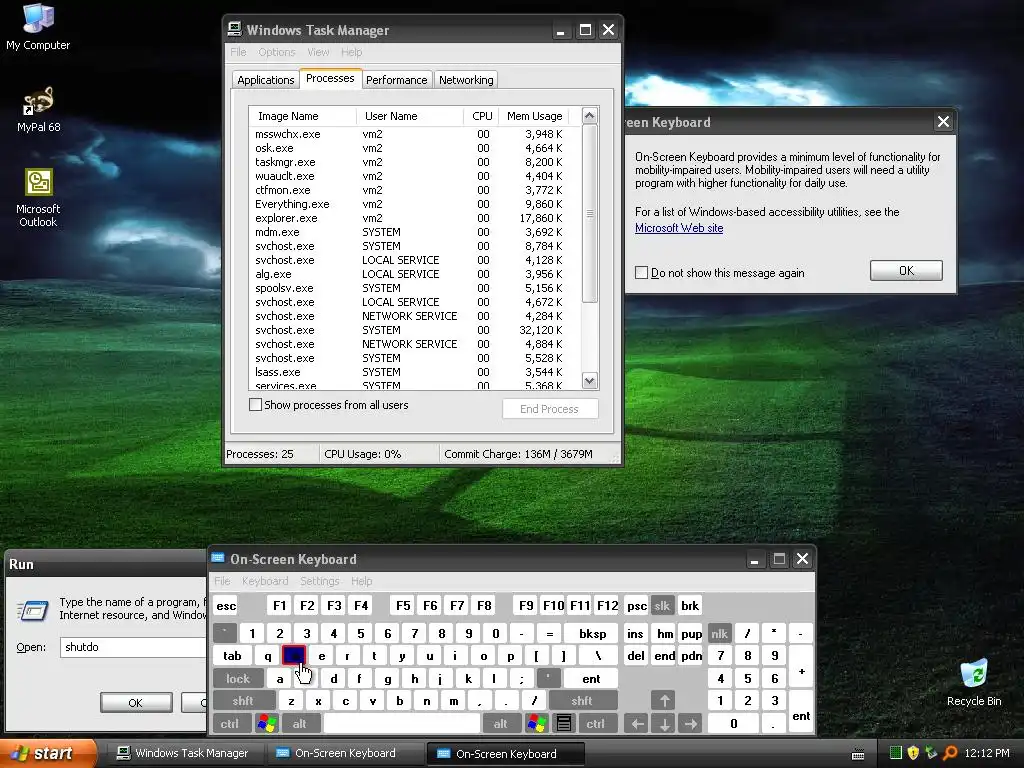
Task: Click right Windows logo key on keyboard
Action: click(537, 724)
